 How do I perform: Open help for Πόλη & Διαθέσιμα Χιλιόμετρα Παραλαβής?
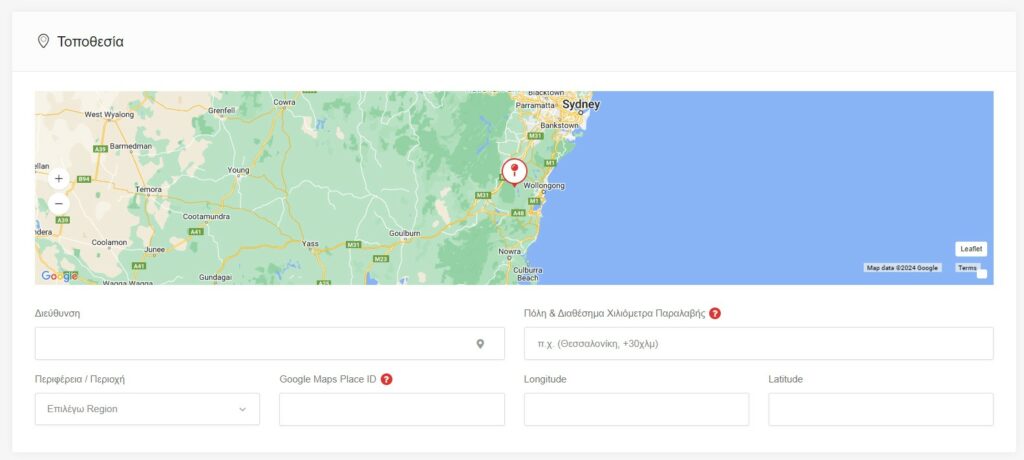715,313
